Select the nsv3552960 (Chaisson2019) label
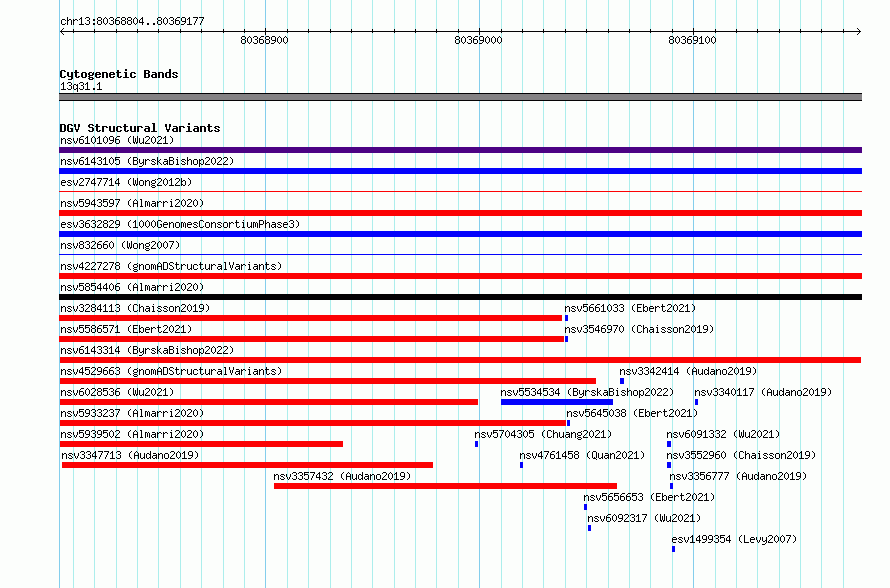Image resolution: width=890 pixels, height=588 pixels. [x=741, y=455]
